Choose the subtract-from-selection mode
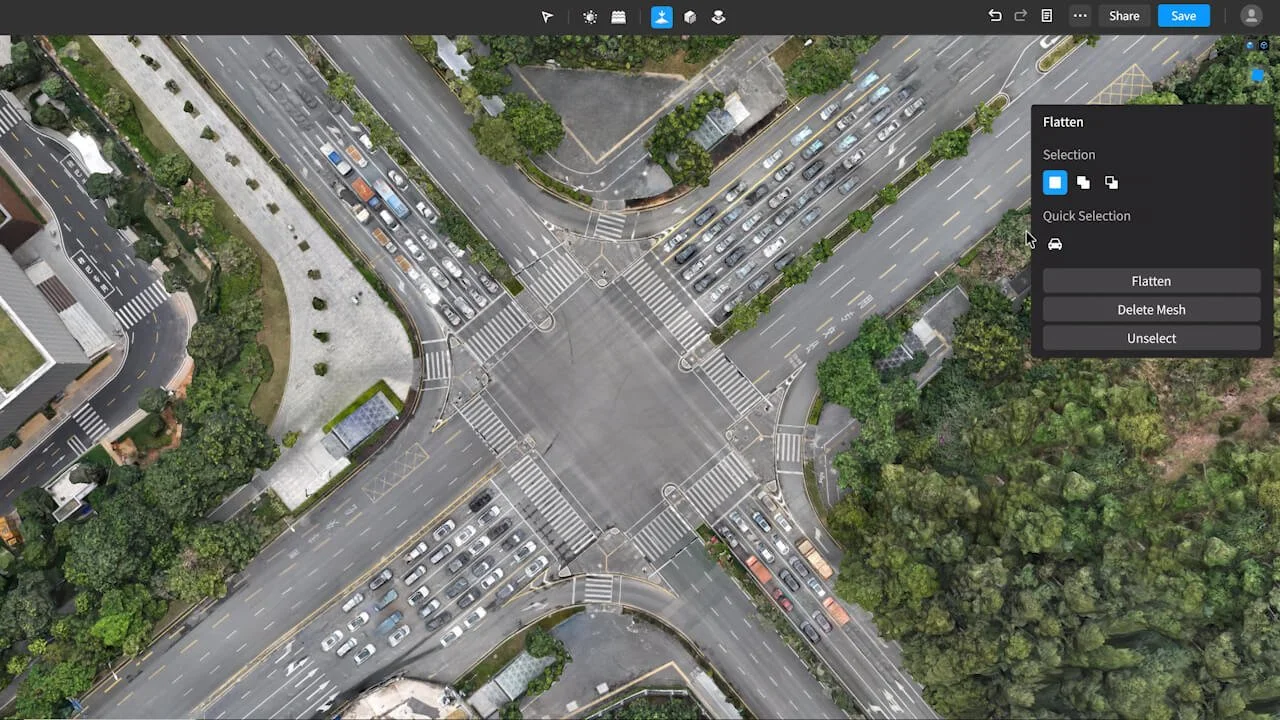 coord(1111,183)
